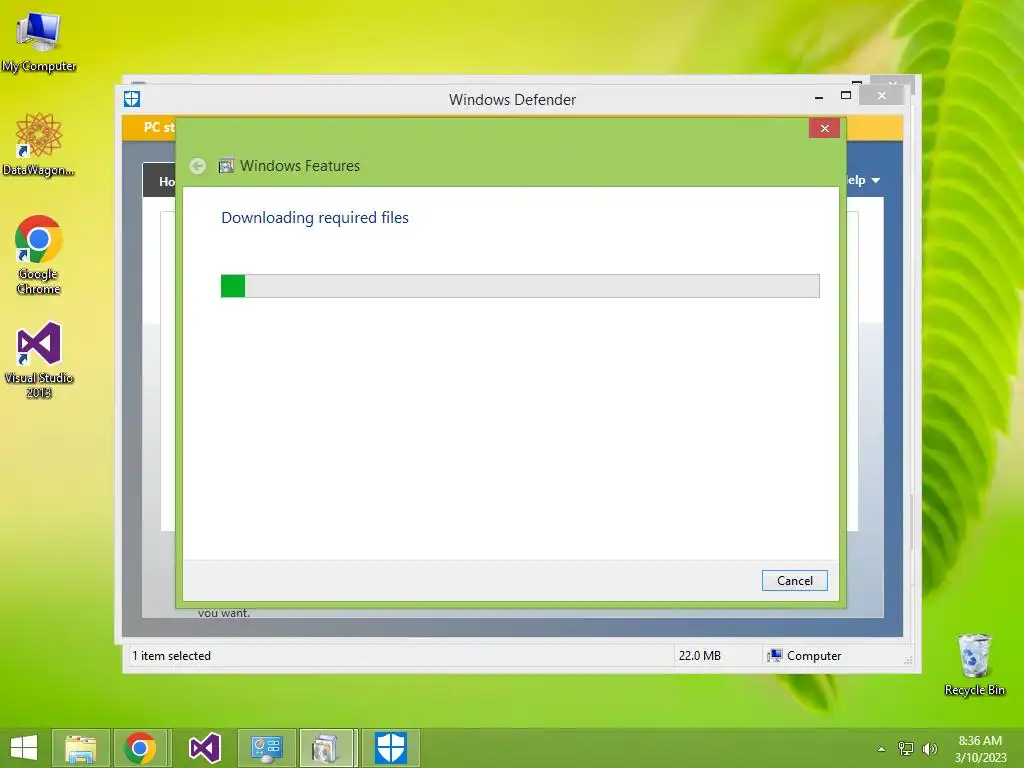This screenshot has width=1024, height=768.
Task: Open the My Computer desktop icon
Action: pos(39,42)
